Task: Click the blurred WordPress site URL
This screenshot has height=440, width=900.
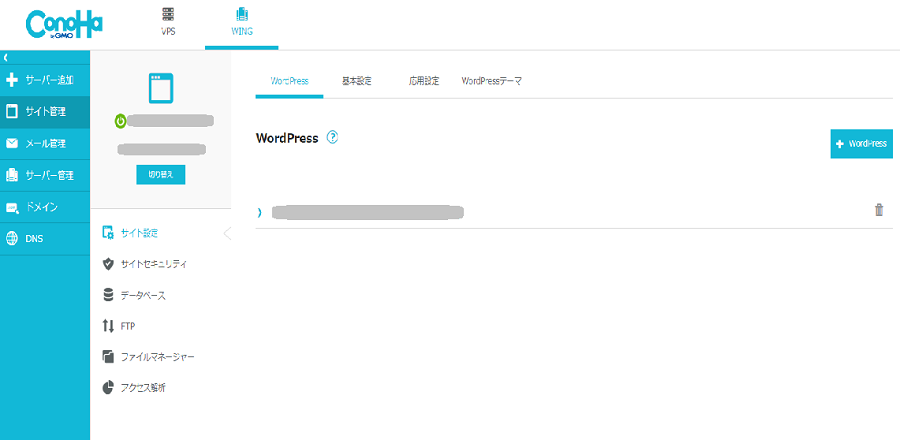Action: 367,212
